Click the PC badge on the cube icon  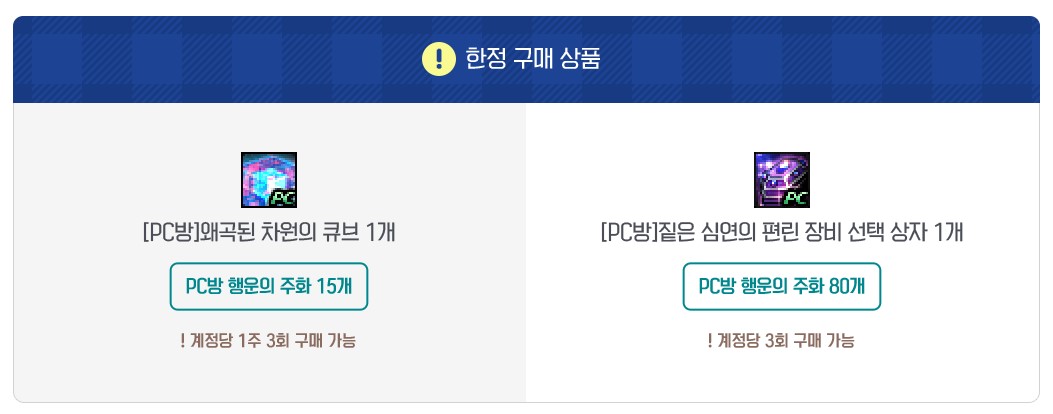click(282, 198)
